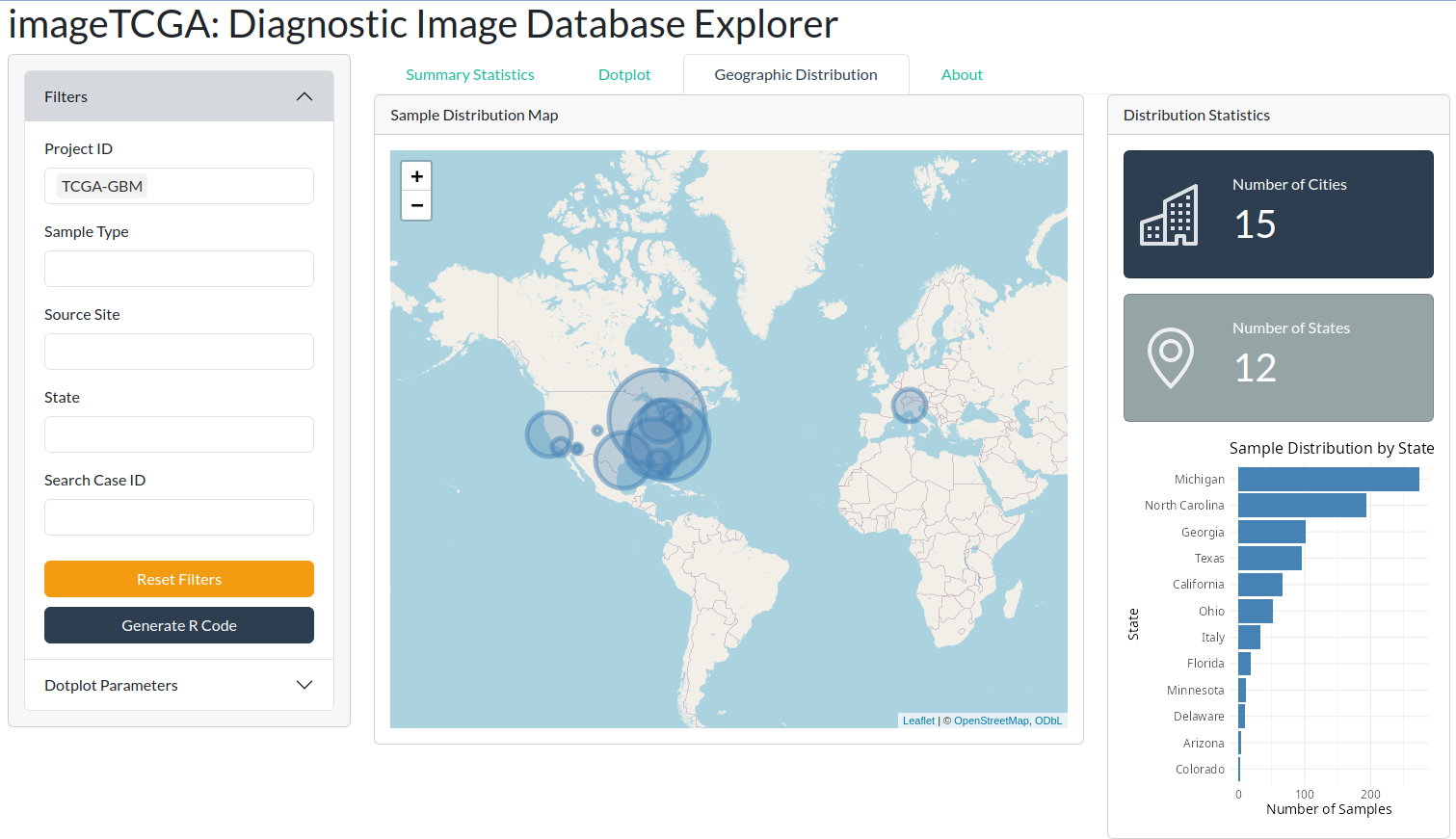
Task: Open the Leaflet attribution link
Action: pos(917,721)
